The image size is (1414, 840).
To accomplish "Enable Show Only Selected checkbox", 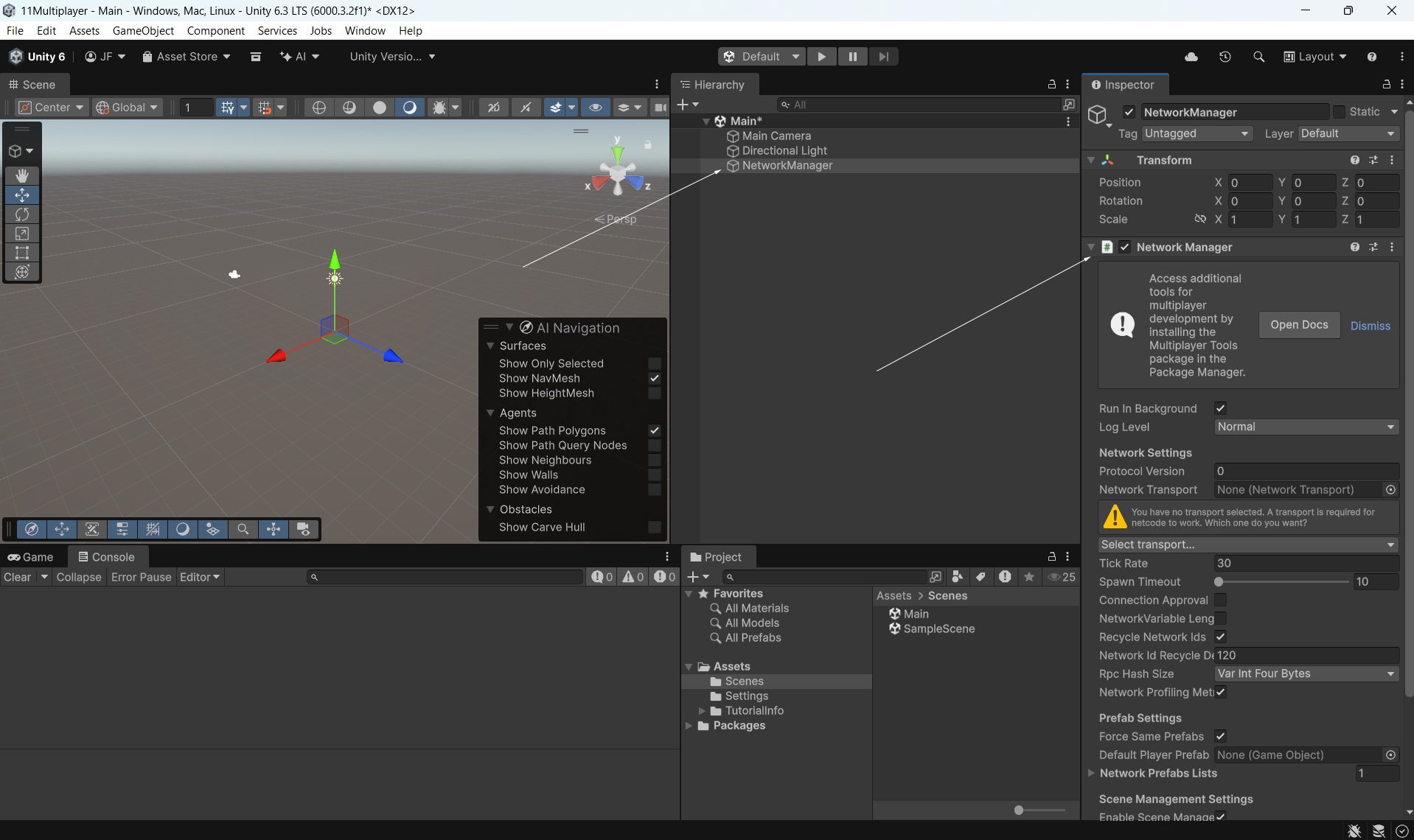I will click(654, 363).
